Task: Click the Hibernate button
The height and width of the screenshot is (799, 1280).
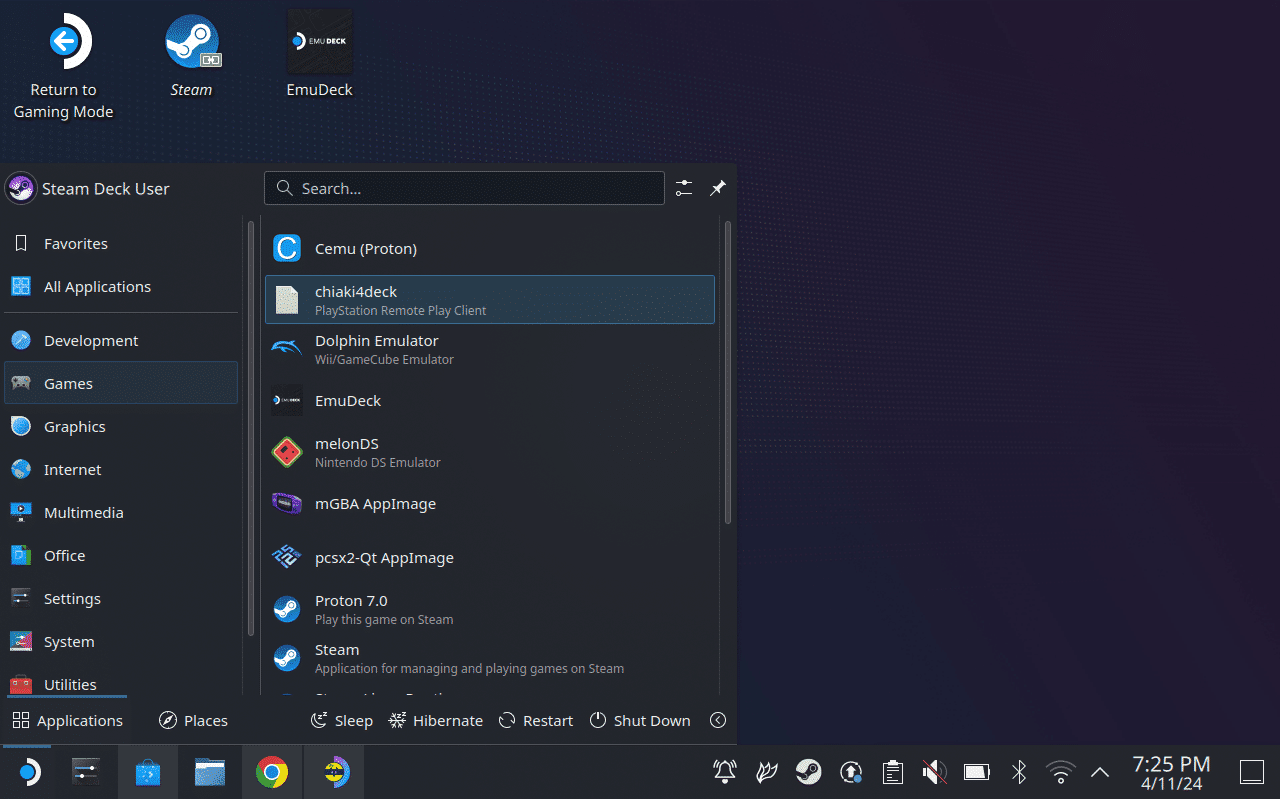Action: [436, 721]
